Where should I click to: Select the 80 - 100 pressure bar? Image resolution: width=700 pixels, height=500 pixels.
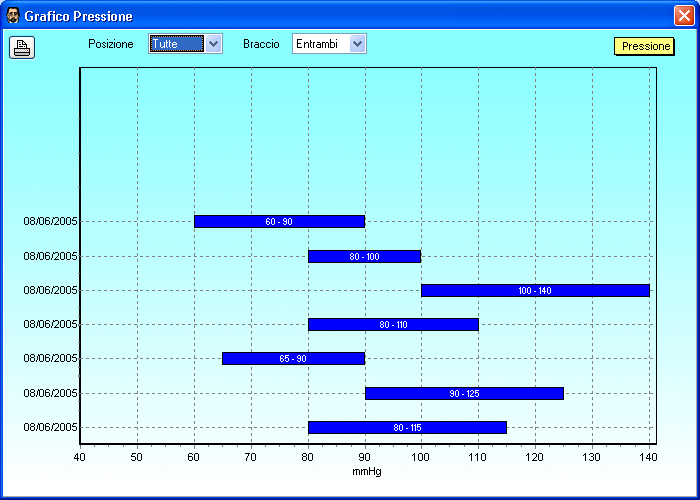click(364, 257)
